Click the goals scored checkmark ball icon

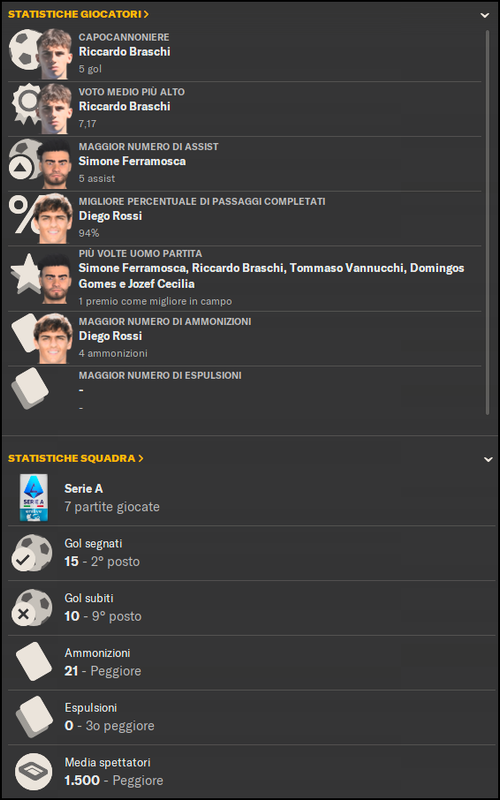point(32,553)
